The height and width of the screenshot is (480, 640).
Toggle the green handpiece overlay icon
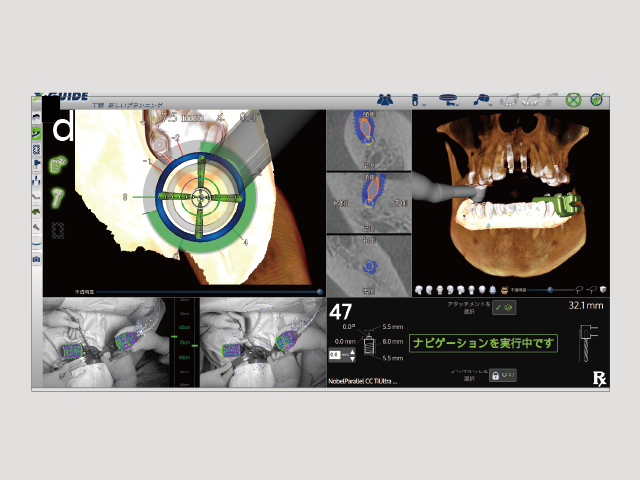pos(59,193)
